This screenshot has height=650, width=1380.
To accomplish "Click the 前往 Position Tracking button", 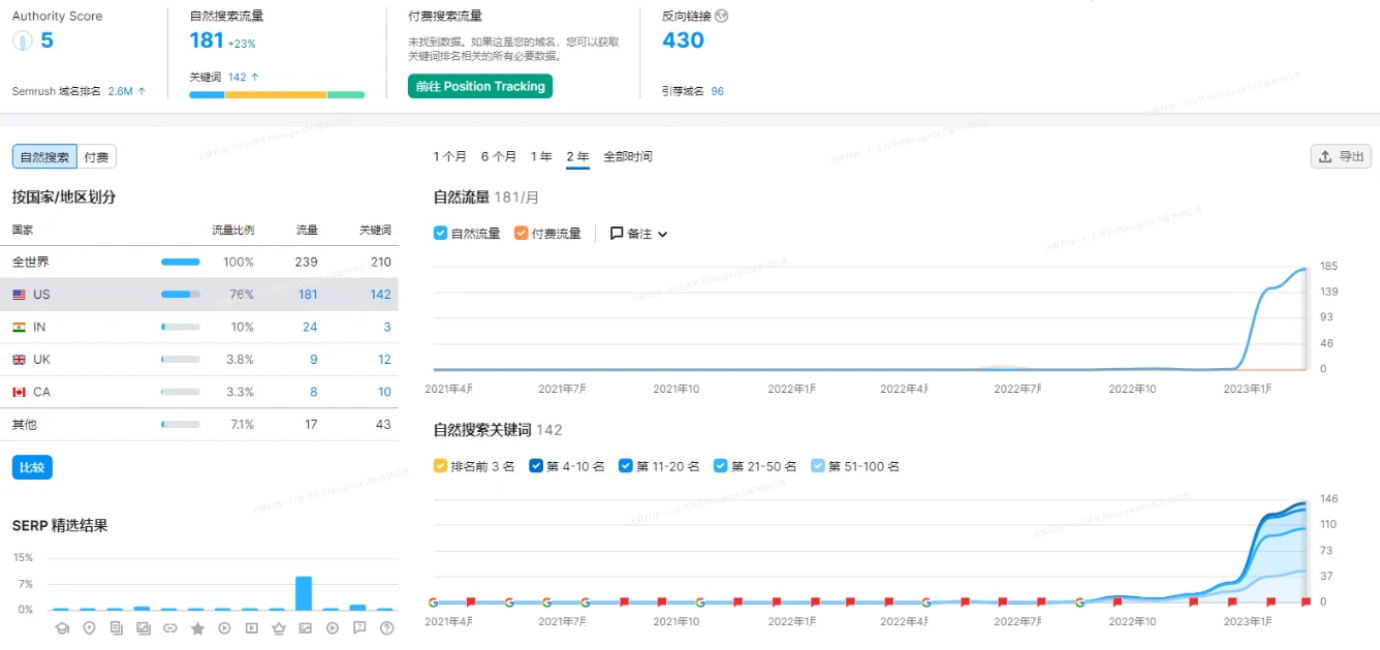I will click(480, 86).
